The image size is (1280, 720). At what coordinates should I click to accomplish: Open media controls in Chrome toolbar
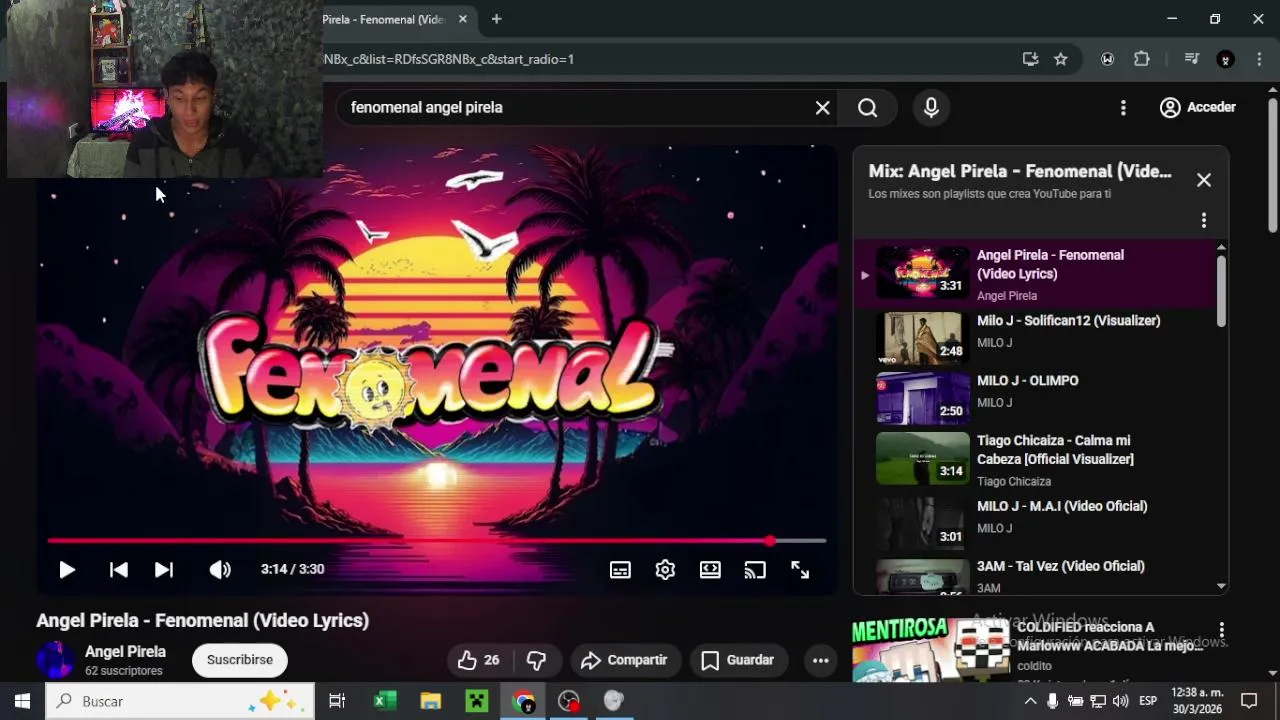(1191, 59)
